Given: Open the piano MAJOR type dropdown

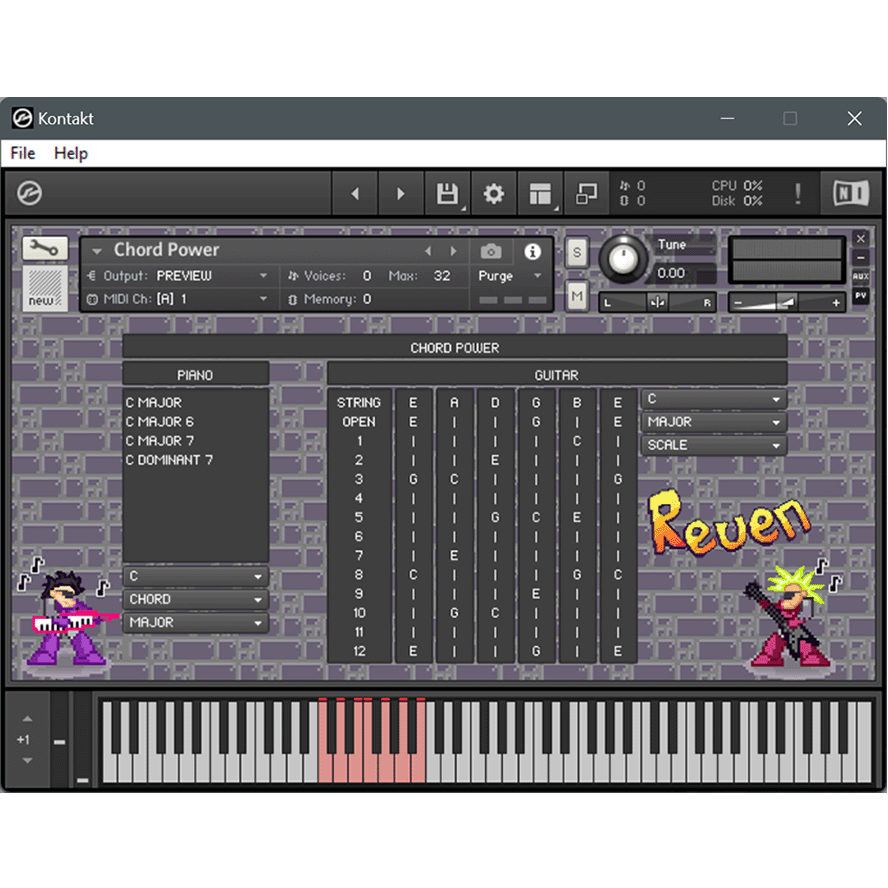Looking at the screenshot, I should pyautogui.click(x=195, y=622).
